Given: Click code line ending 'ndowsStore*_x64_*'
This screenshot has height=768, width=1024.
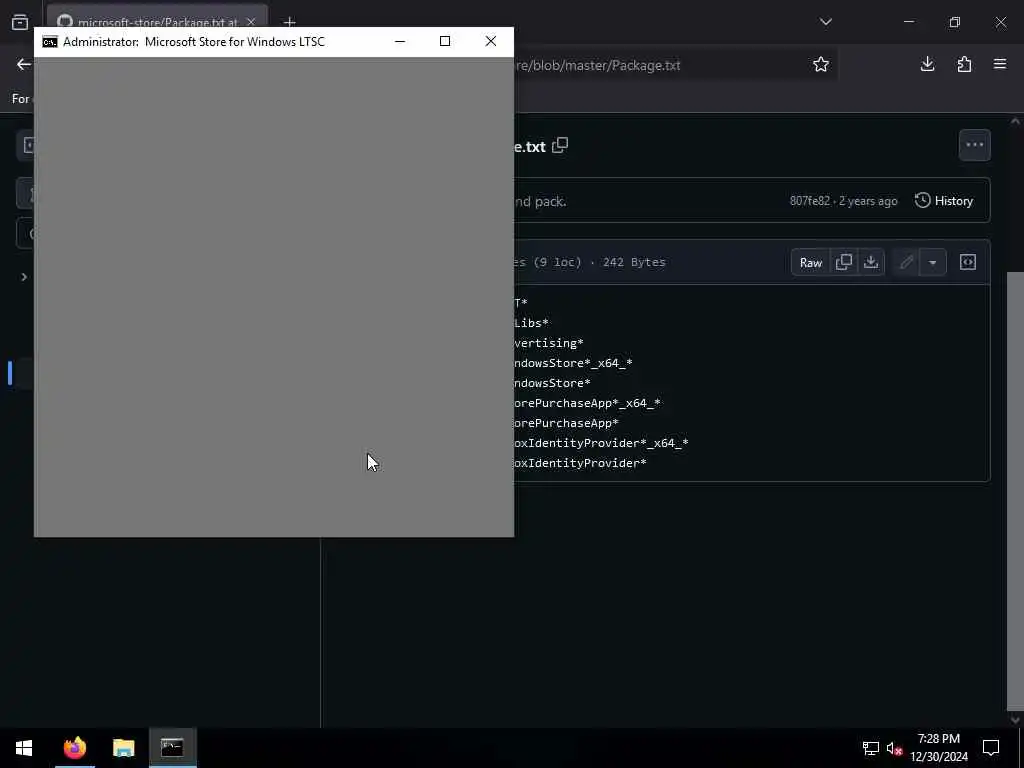Looking at the screenshot, I should (573, 363).
